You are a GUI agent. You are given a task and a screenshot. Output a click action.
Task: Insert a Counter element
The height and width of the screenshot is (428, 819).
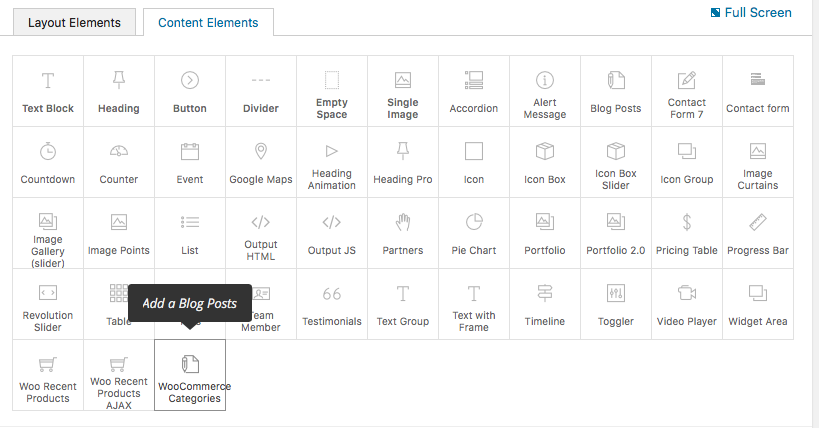coord(119,163)
